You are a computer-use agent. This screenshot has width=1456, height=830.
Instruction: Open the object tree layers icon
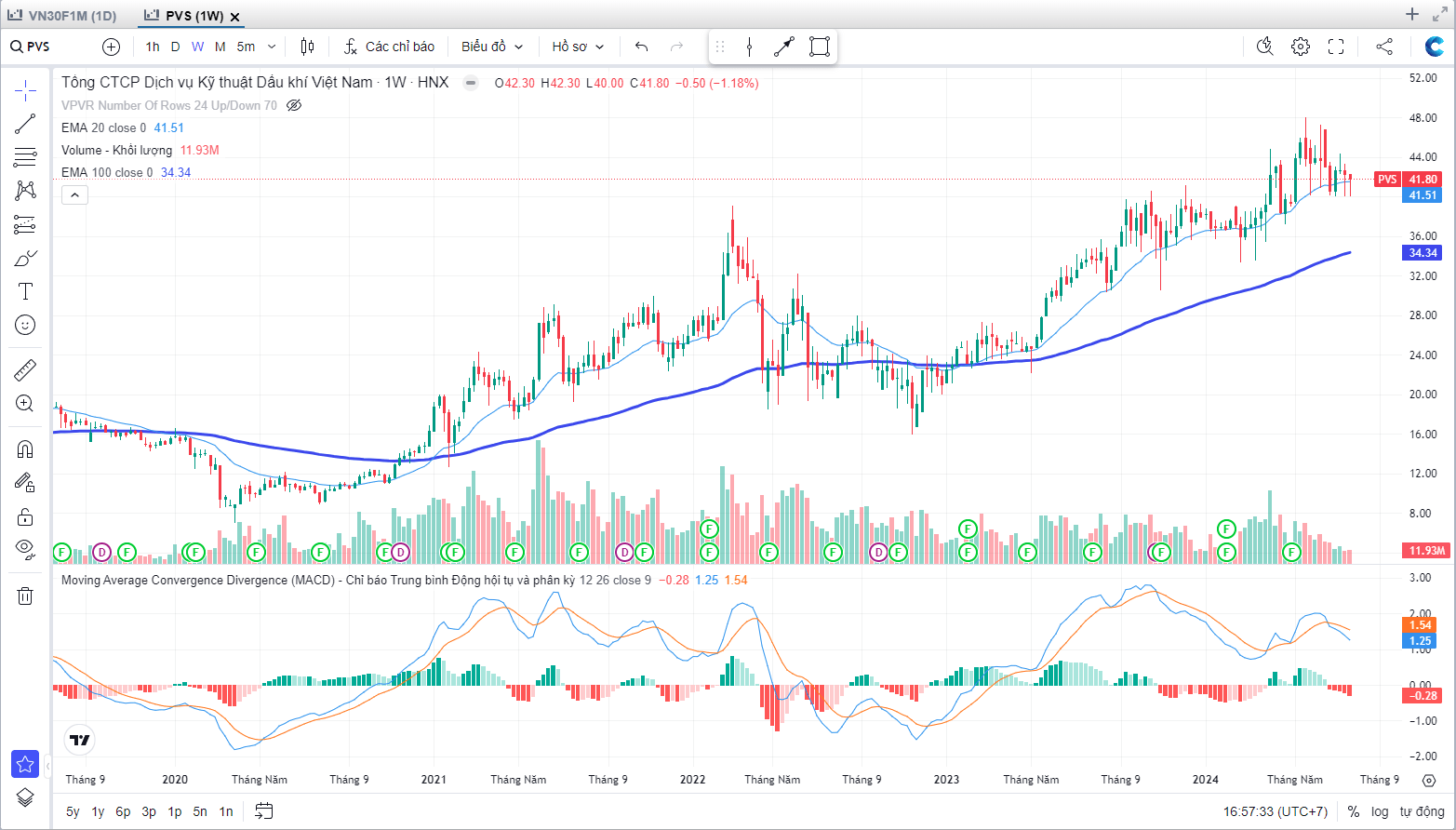pyautogui.click(x=25, y=797)
